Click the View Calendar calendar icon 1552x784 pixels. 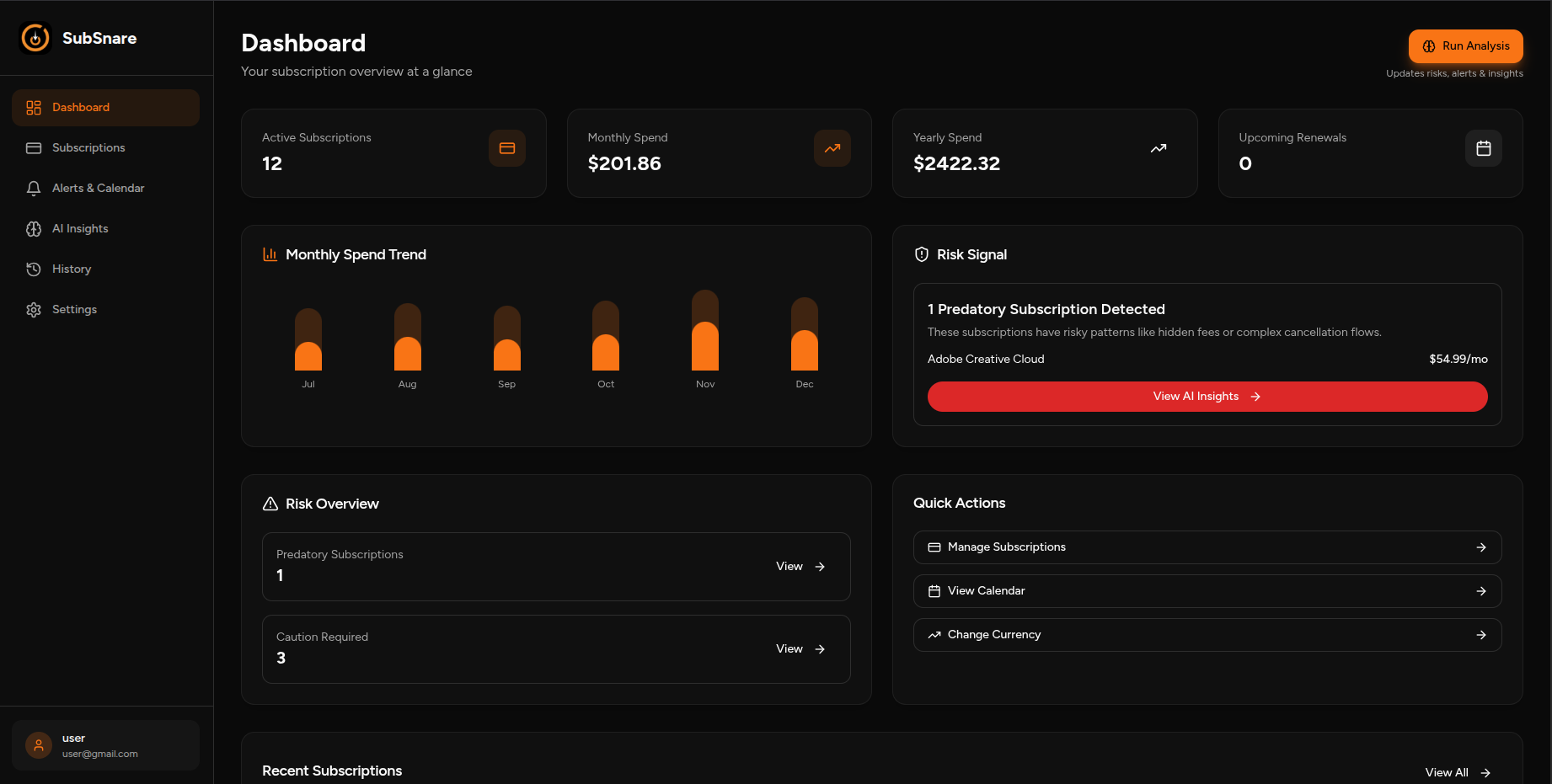click(934, 591)
